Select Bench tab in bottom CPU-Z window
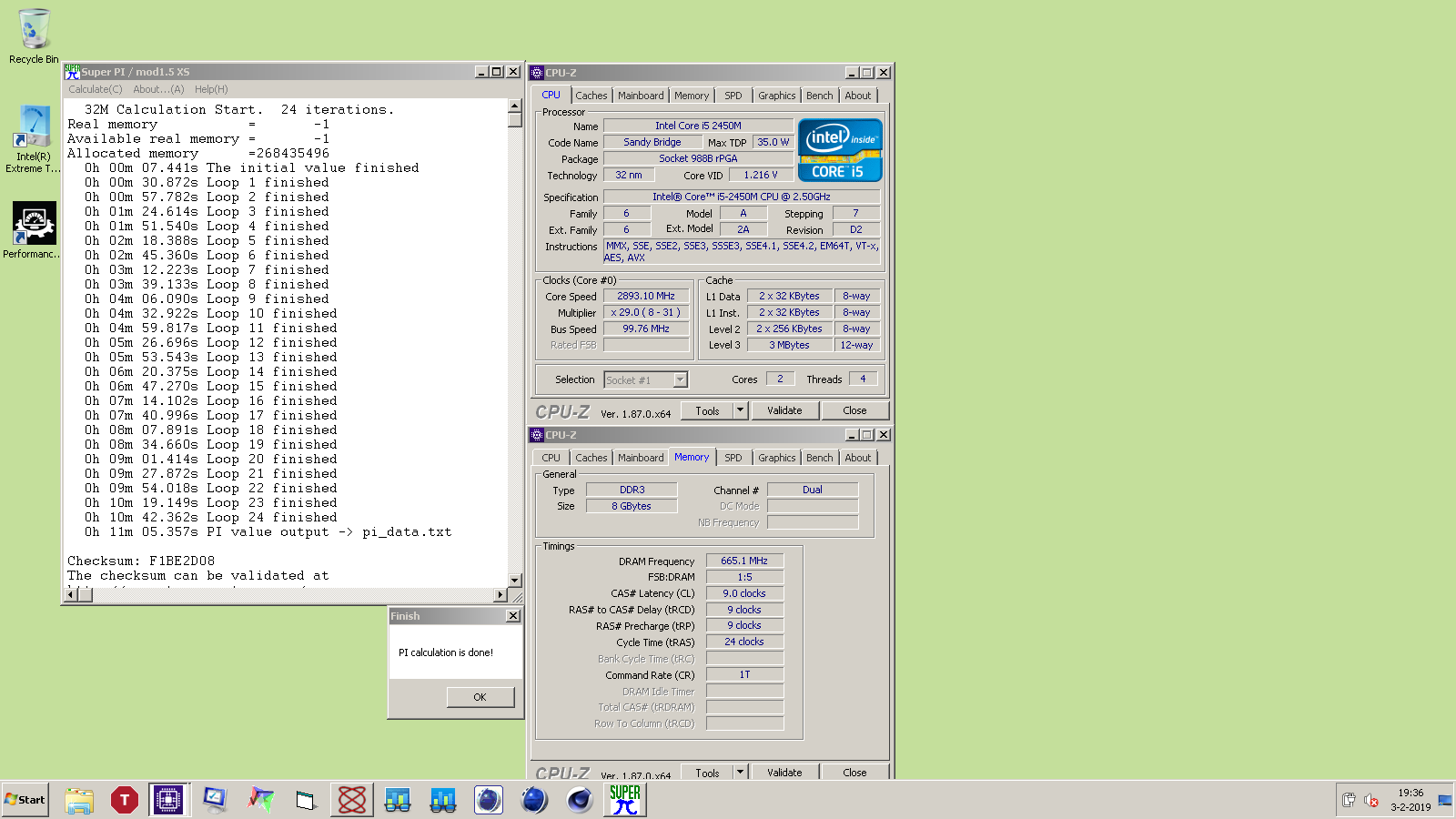The image size is (1456, 819). (x=819, y=458)
